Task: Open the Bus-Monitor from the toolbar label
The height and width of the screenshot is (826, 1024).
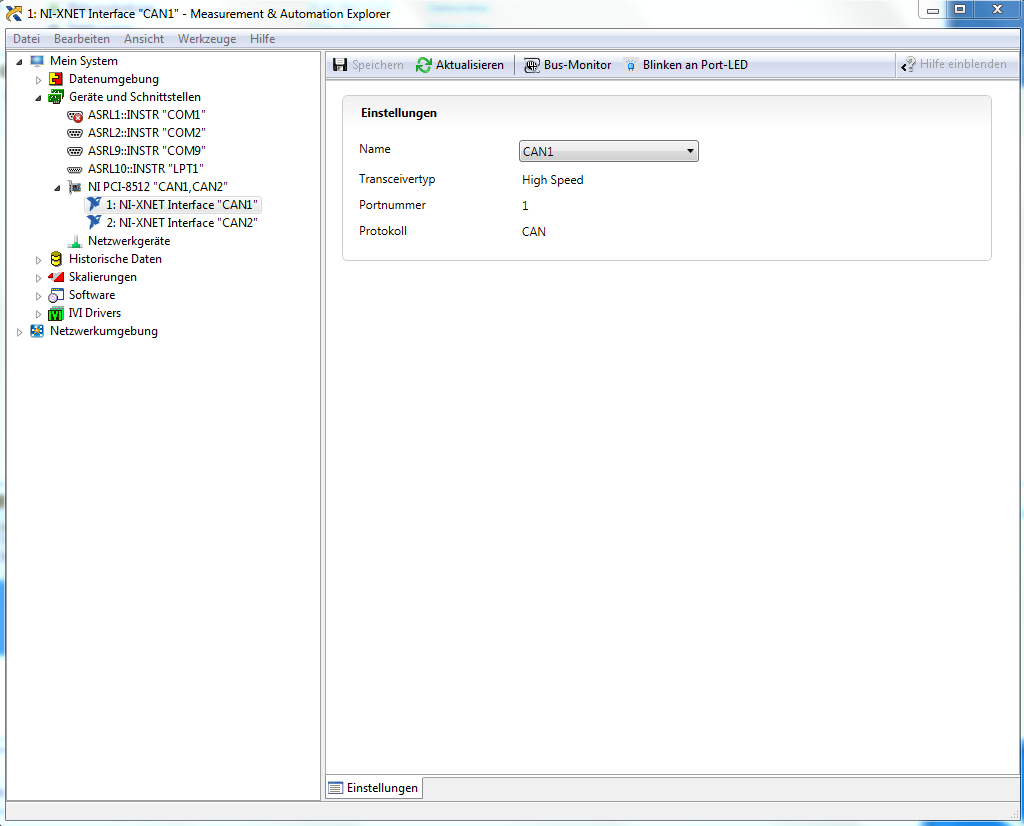Action: point(577,65)
